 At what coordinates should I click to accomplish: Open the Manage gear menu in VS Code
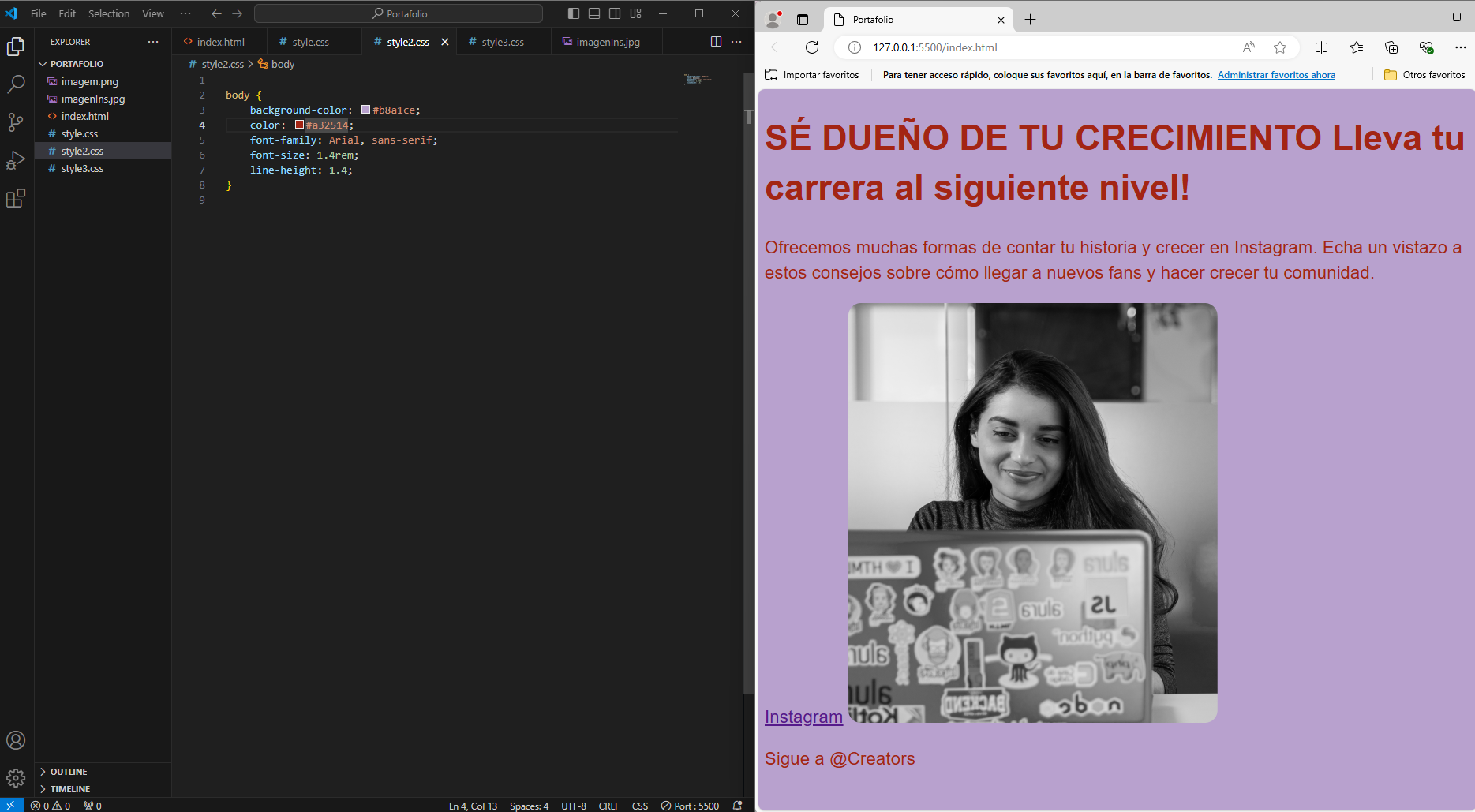coord(16,778)
